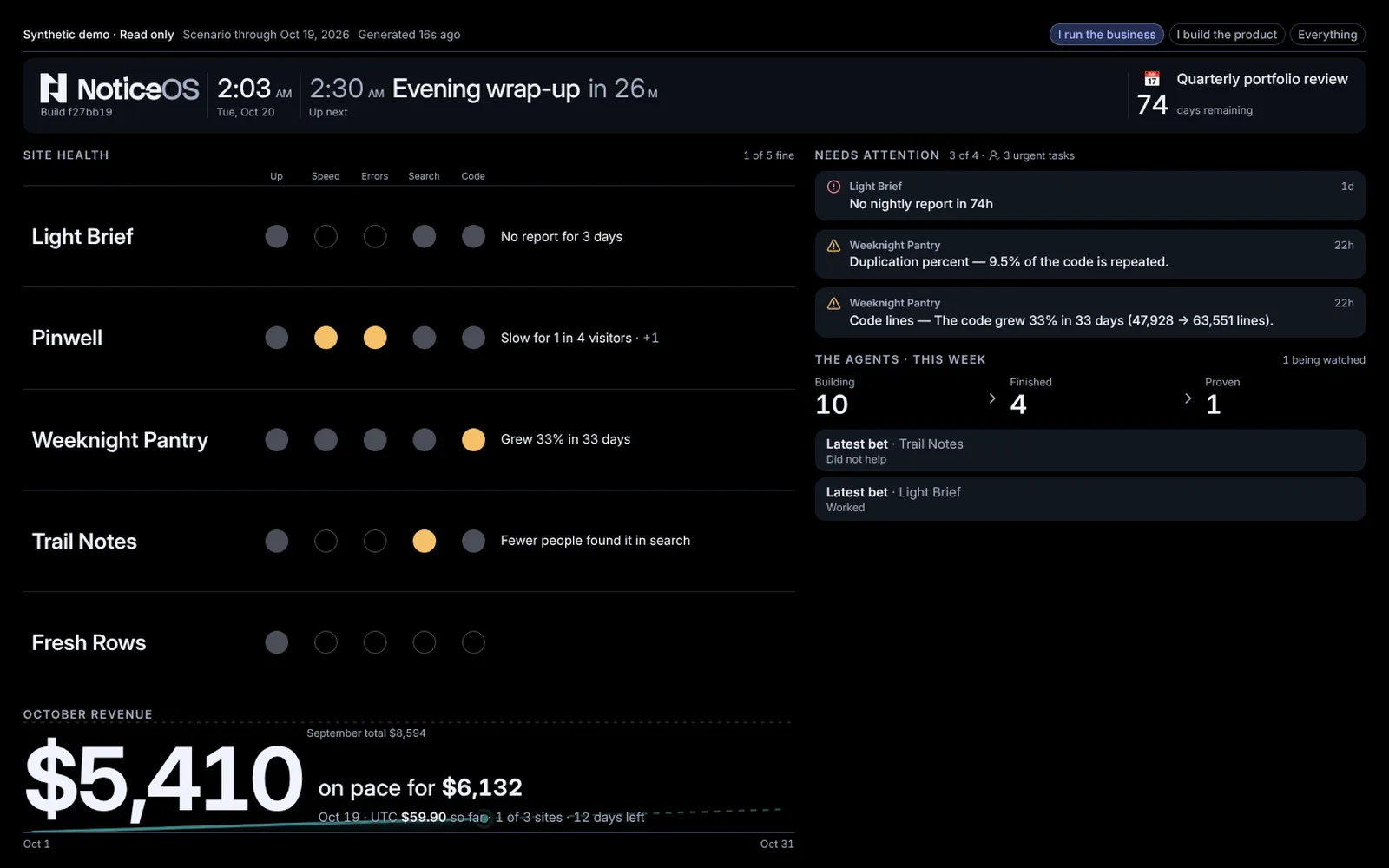Switch to the Everything view
This screenshot has height=868, width=1389.
point(1327,35)
